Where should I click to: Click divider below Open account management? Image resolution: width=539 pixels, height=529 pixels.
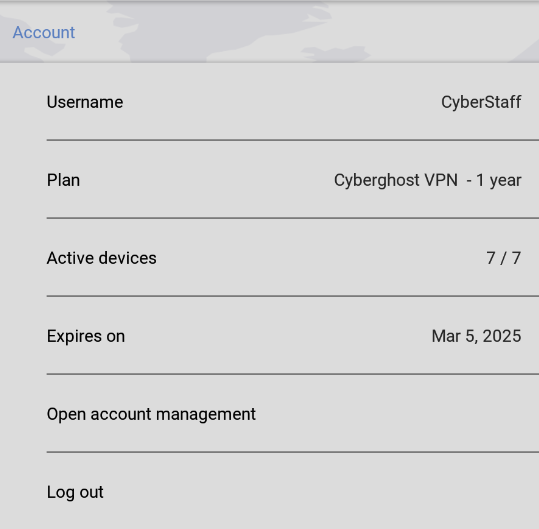coord(293,452)
